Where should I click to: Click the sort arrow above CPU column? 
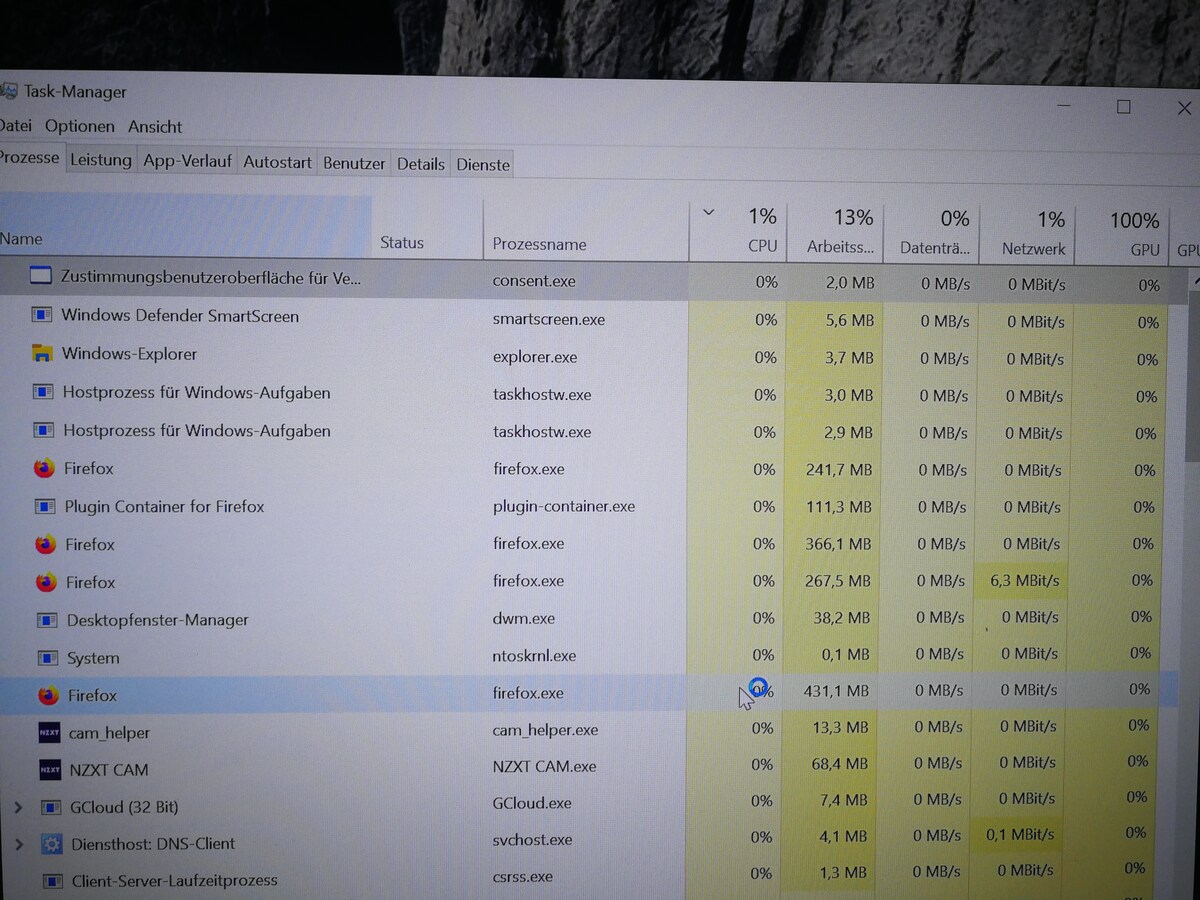[709, 213]
